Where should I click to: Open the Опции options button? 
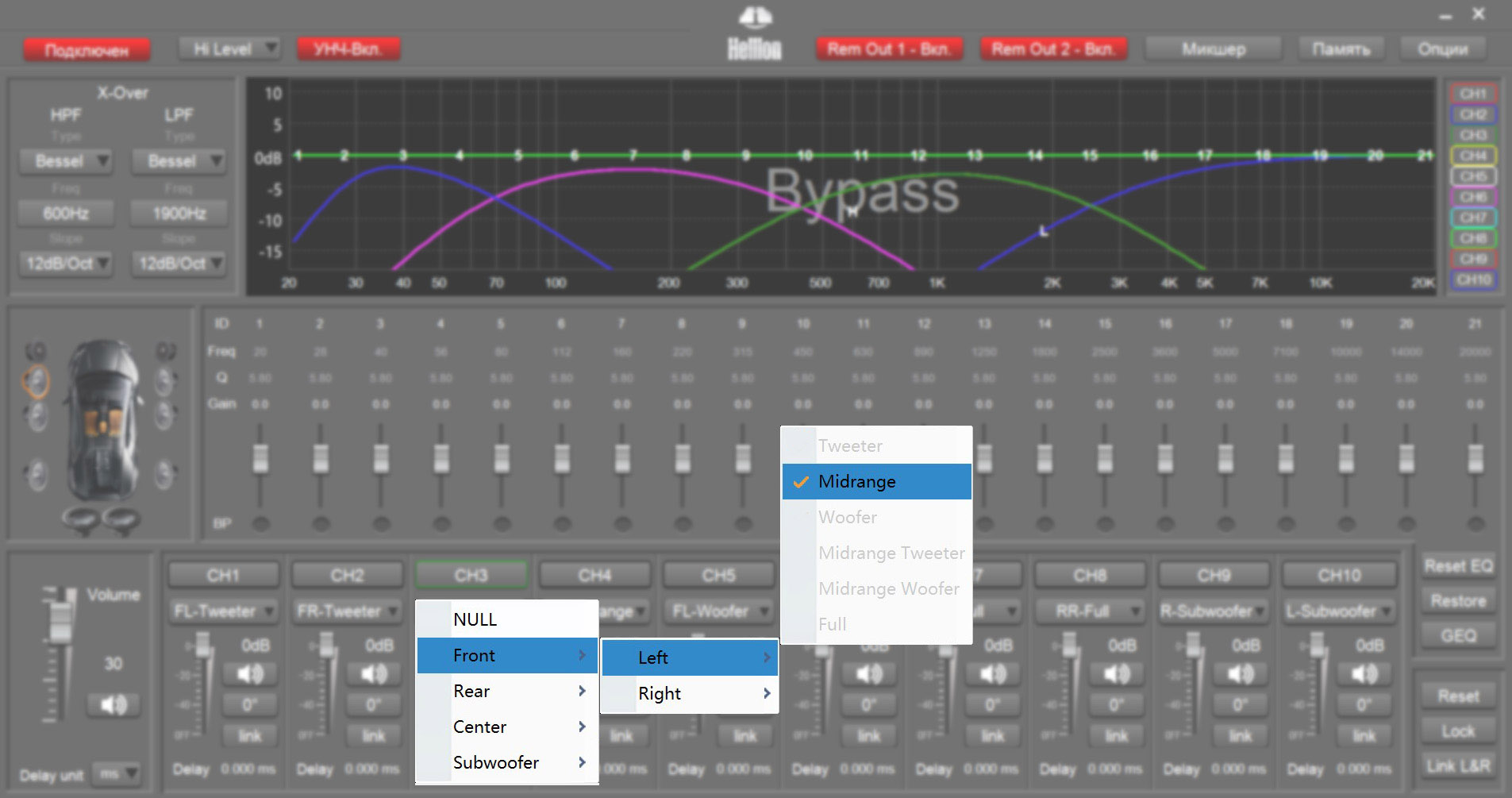1443,49
